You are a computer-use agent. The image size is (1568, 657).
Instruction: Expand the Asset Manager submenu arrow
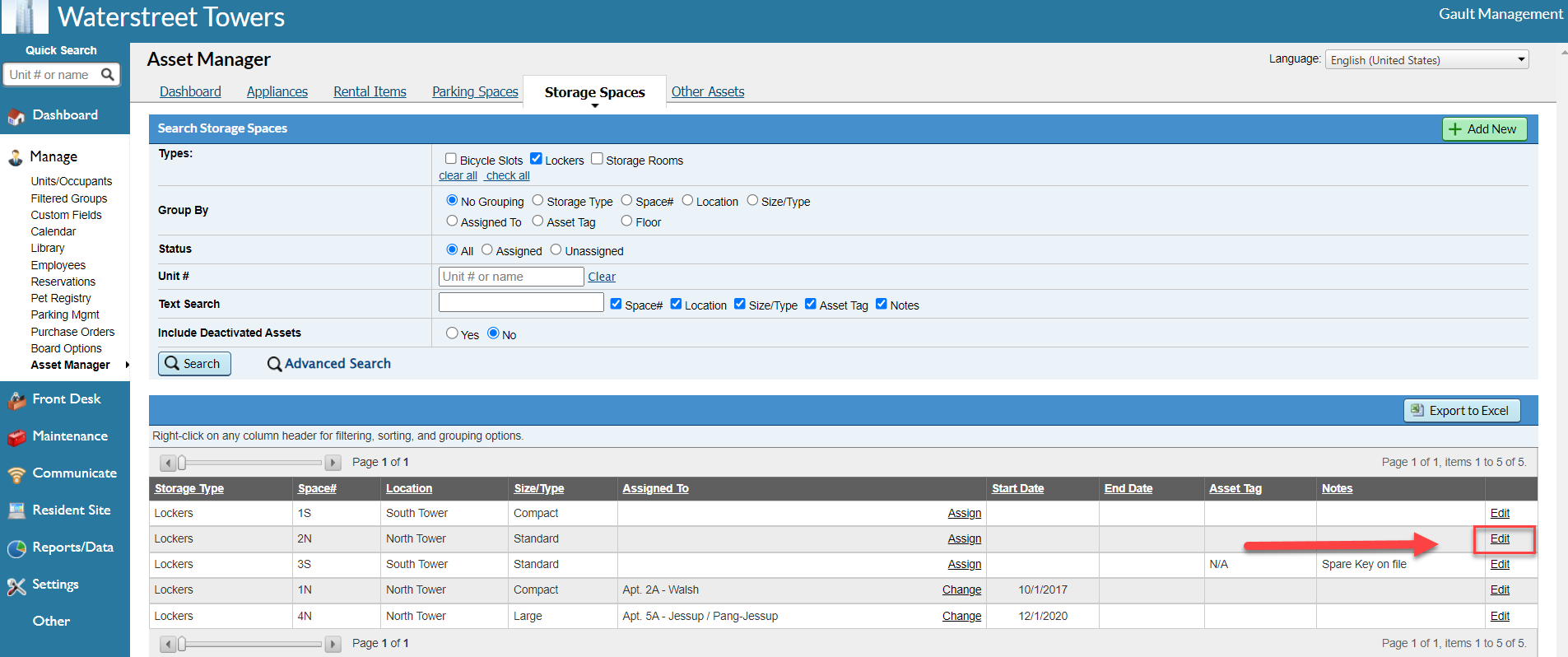pyautogui.click(x=127, y=365)
